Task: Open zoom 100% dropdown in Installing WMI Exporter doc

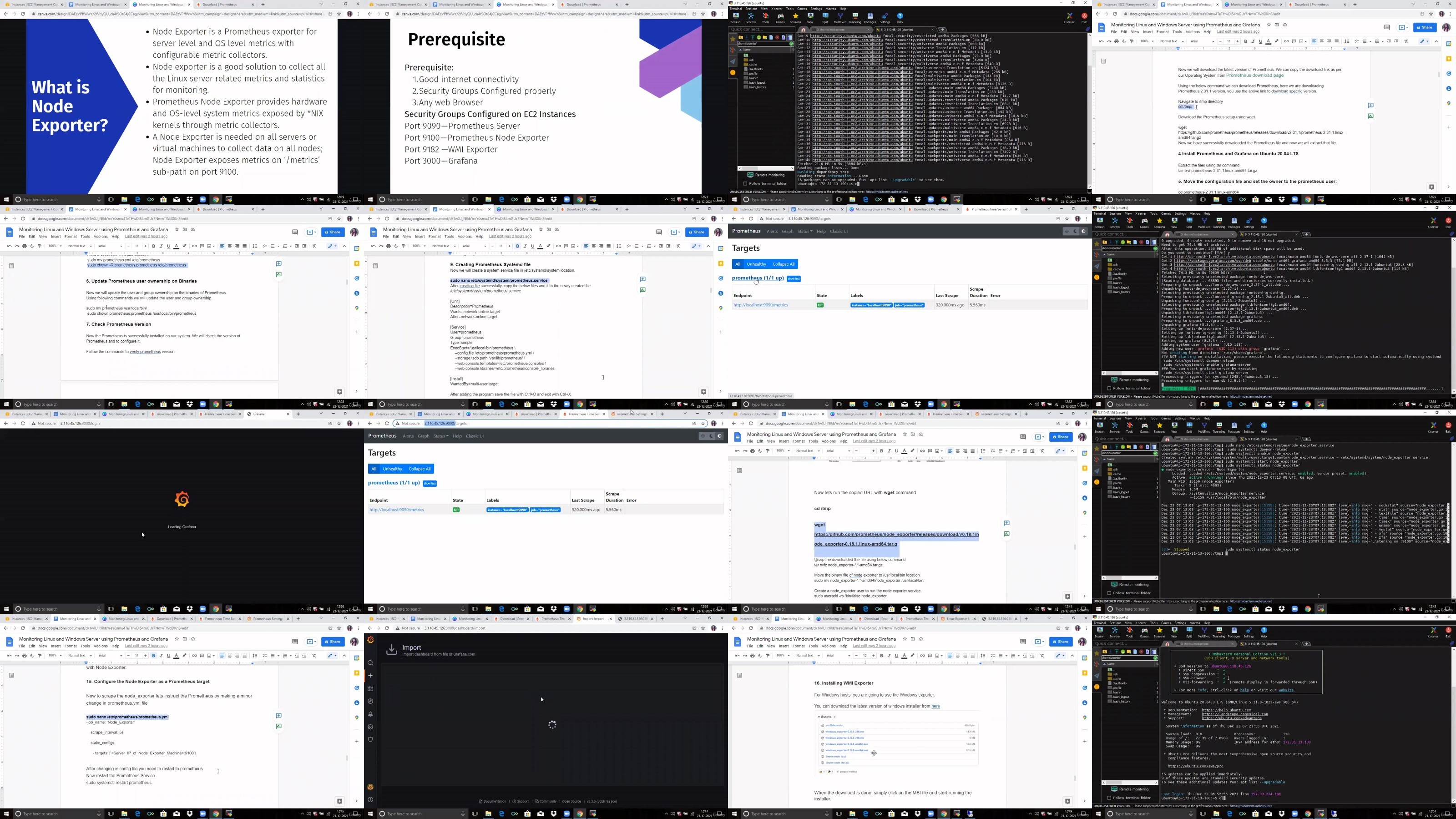Action: click(783, 656)
